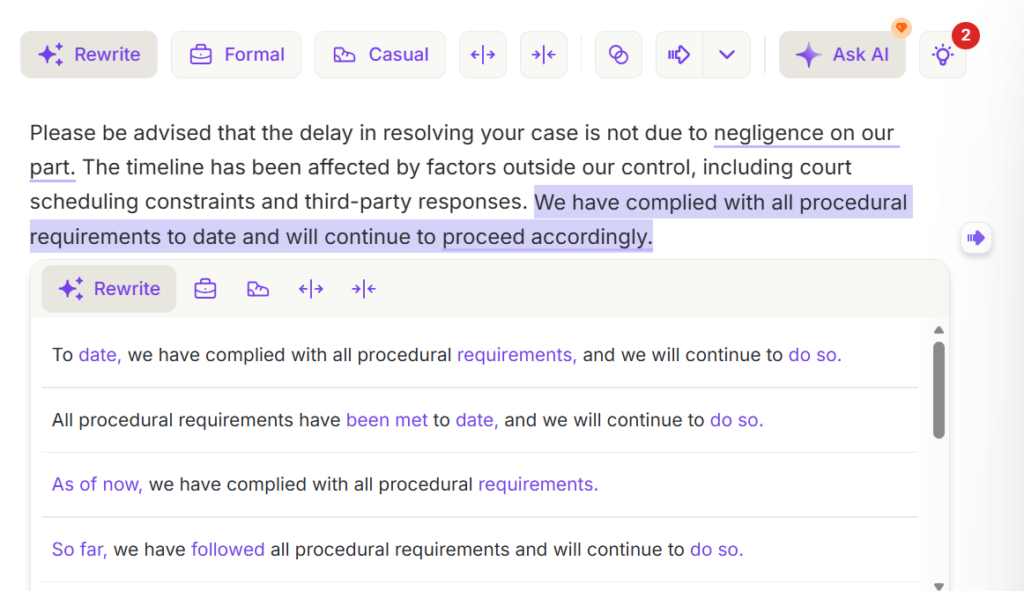Click the Expand text icon in top toolbar
Screen dimensions: 1024x591
coord(483,55)
